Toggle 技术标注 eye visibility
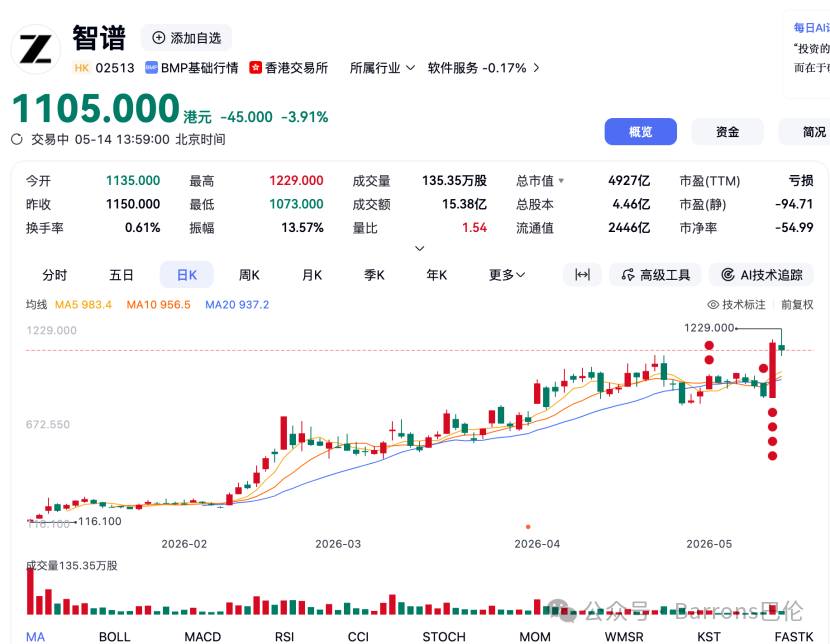 tap(713, 305)
